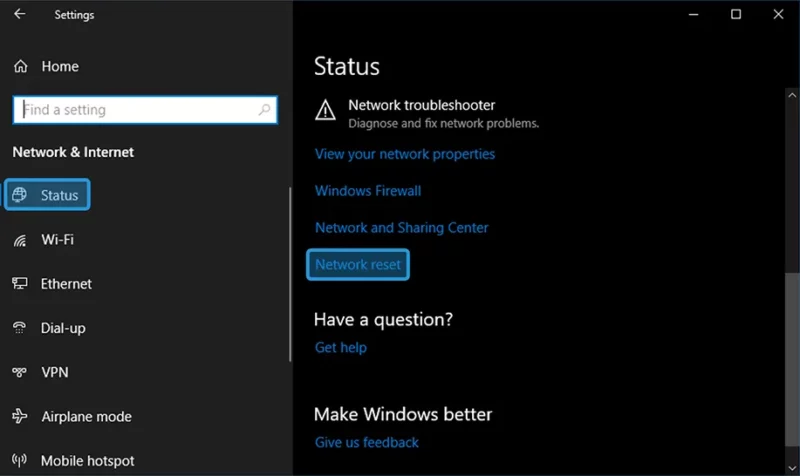Click the right content scrollbar thumb
The height and width of the screenshot is (476, 800).
point(792,360)
